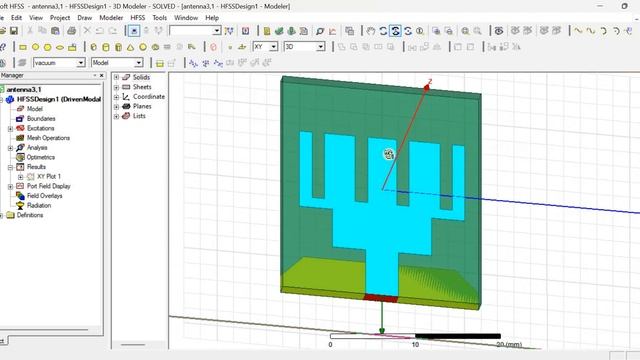Image resolution: width=640 pixels, height=360 pixels.
Task: Click the yellow grid plane icon beside Model dropdown
Action: click(x=160, y=63)
